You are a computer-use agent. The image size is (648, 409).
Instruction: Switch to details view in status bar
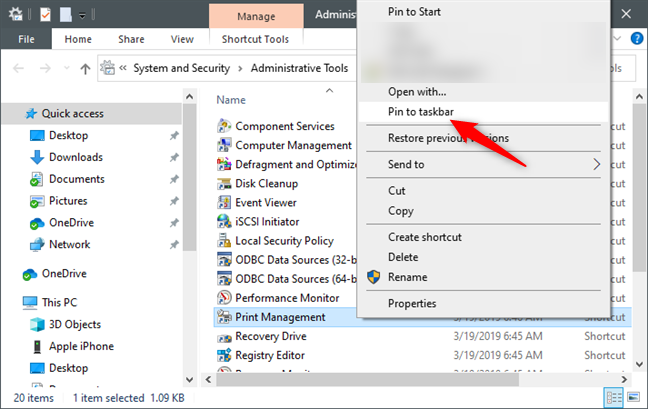[x=614, y=397]
